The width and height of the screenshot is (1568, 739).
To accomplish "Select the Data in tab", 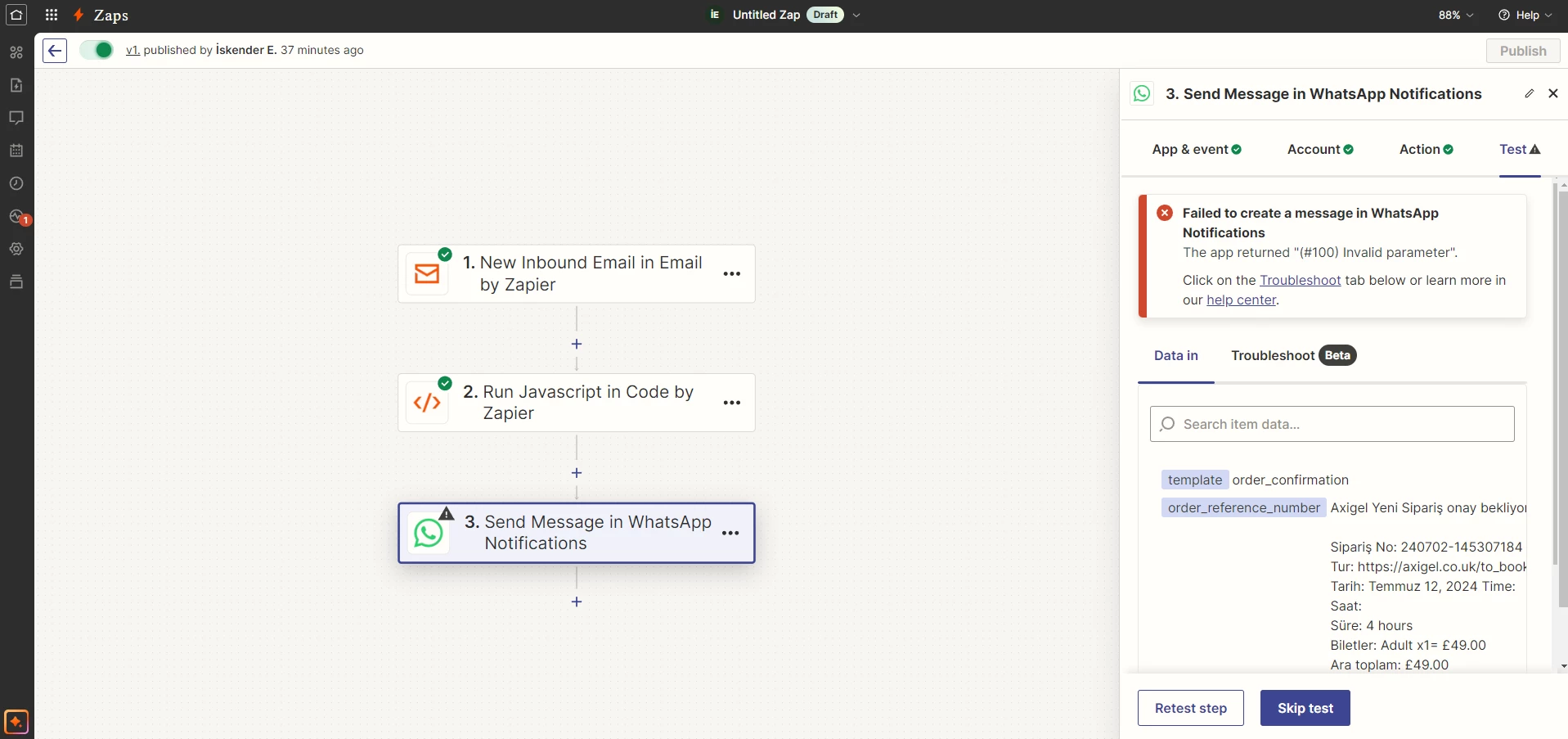I will click(x=1176, y=355).
